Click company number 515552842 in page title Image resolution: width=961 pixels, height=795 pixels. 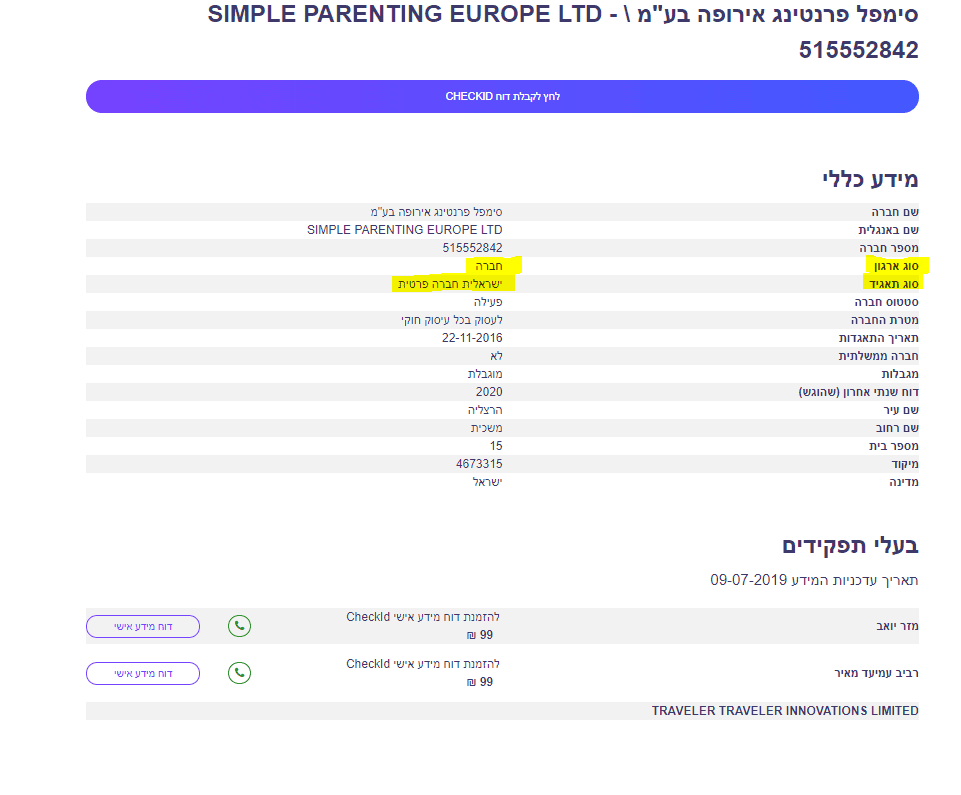tap(858, 50)
